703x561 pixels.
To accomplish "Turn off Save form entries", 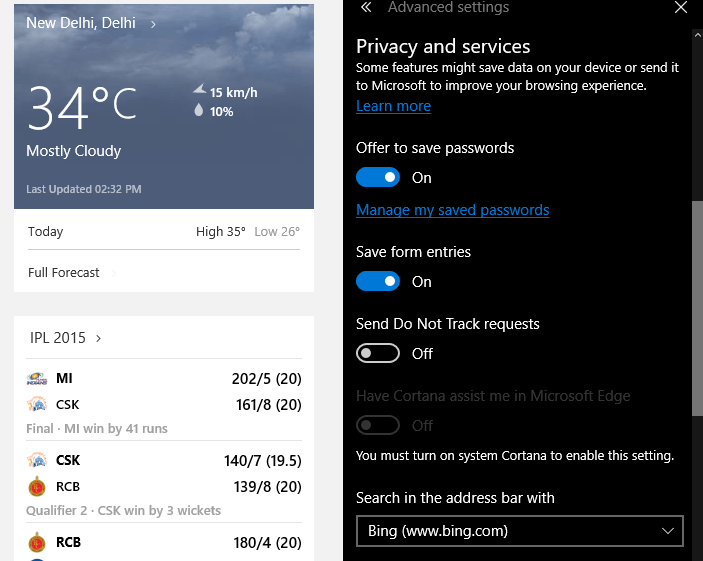I will (x=378, y=282).
